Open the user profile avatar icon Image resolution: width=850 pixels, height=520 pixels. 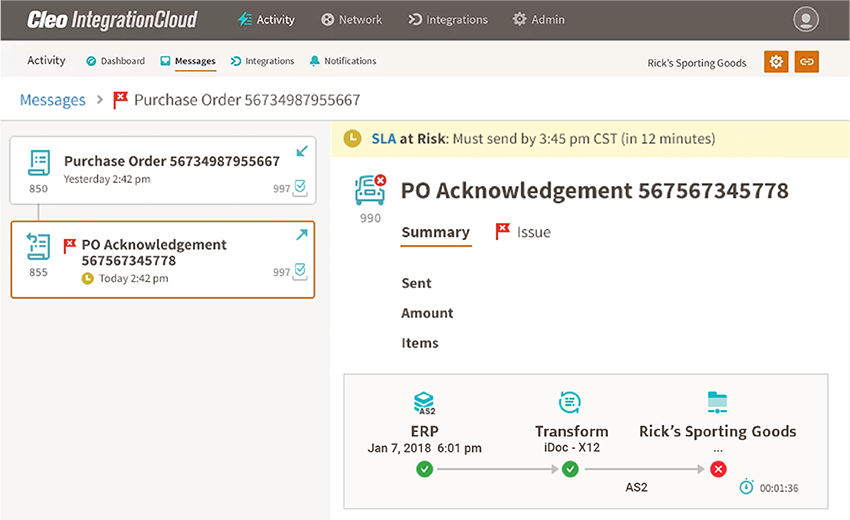point(806,20)
